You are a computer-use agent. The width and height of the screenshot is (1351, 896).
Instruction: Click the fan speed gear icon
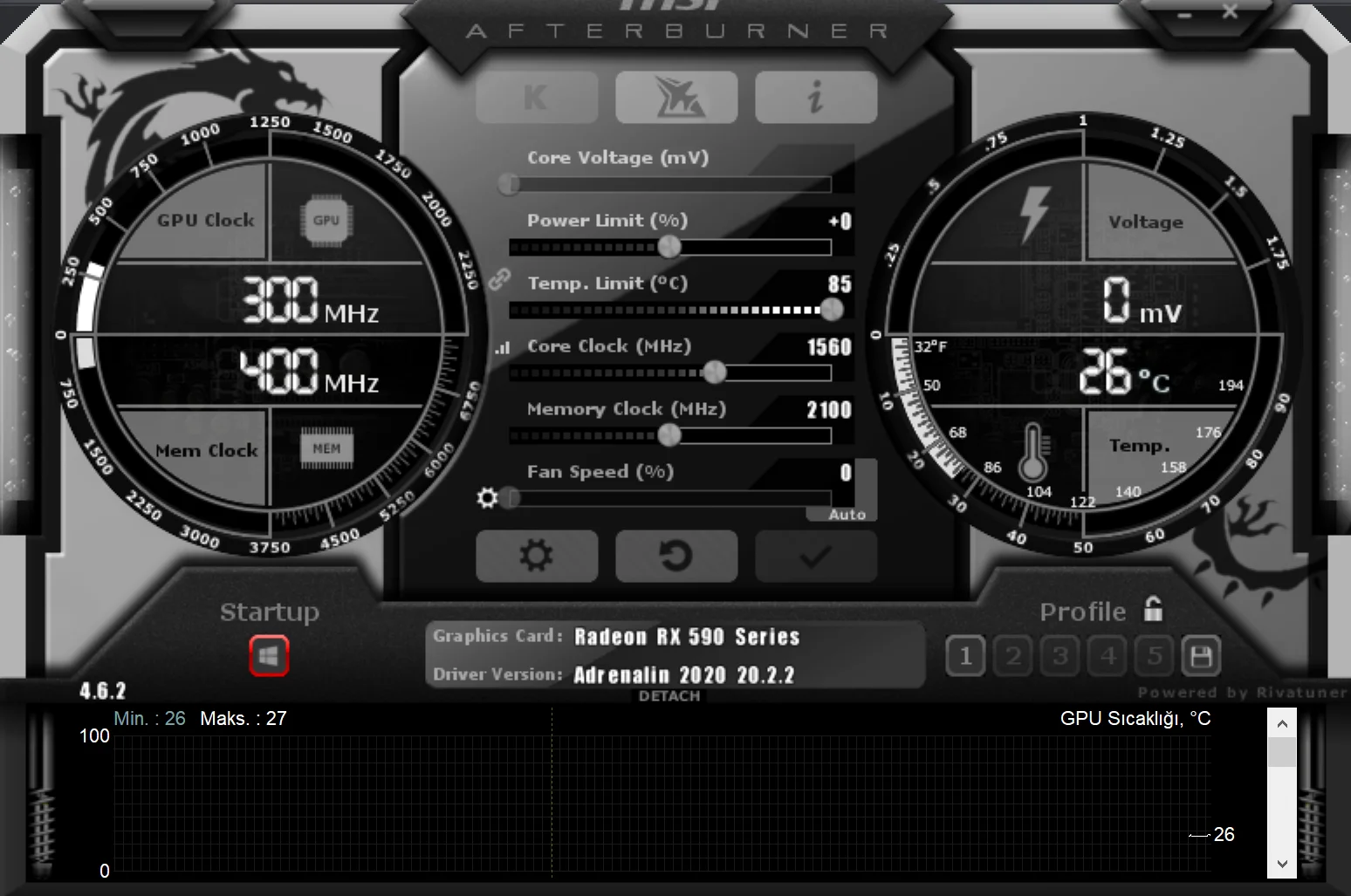(487, 497)
